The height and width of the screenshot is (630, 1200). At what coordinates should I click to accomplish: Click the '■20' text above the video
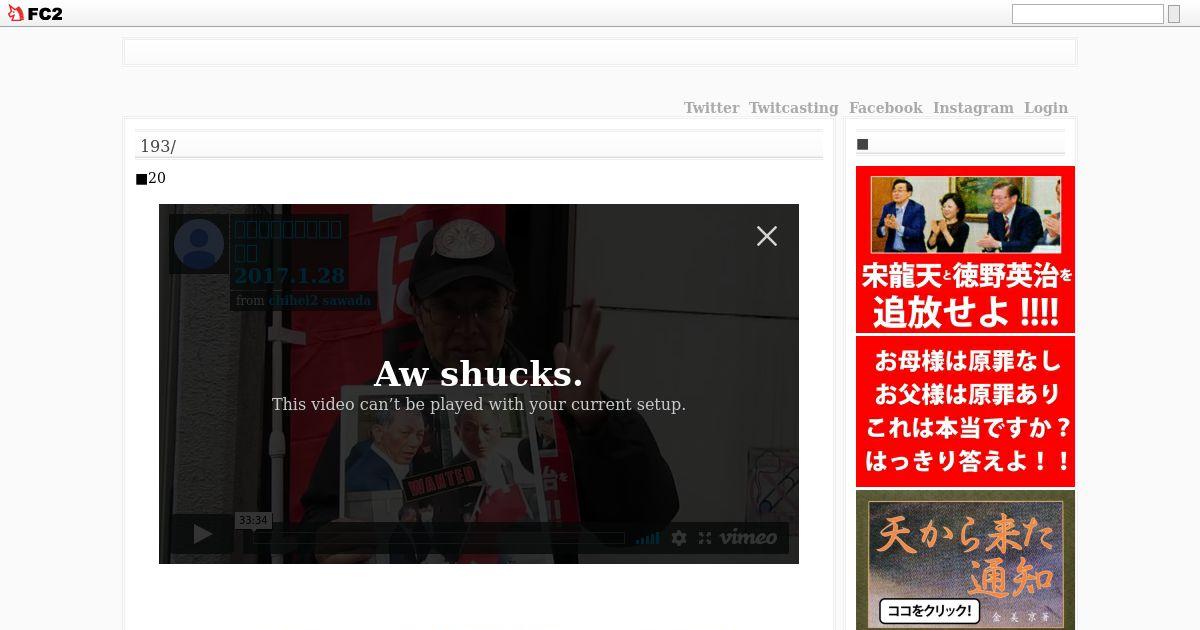point(150,178)
